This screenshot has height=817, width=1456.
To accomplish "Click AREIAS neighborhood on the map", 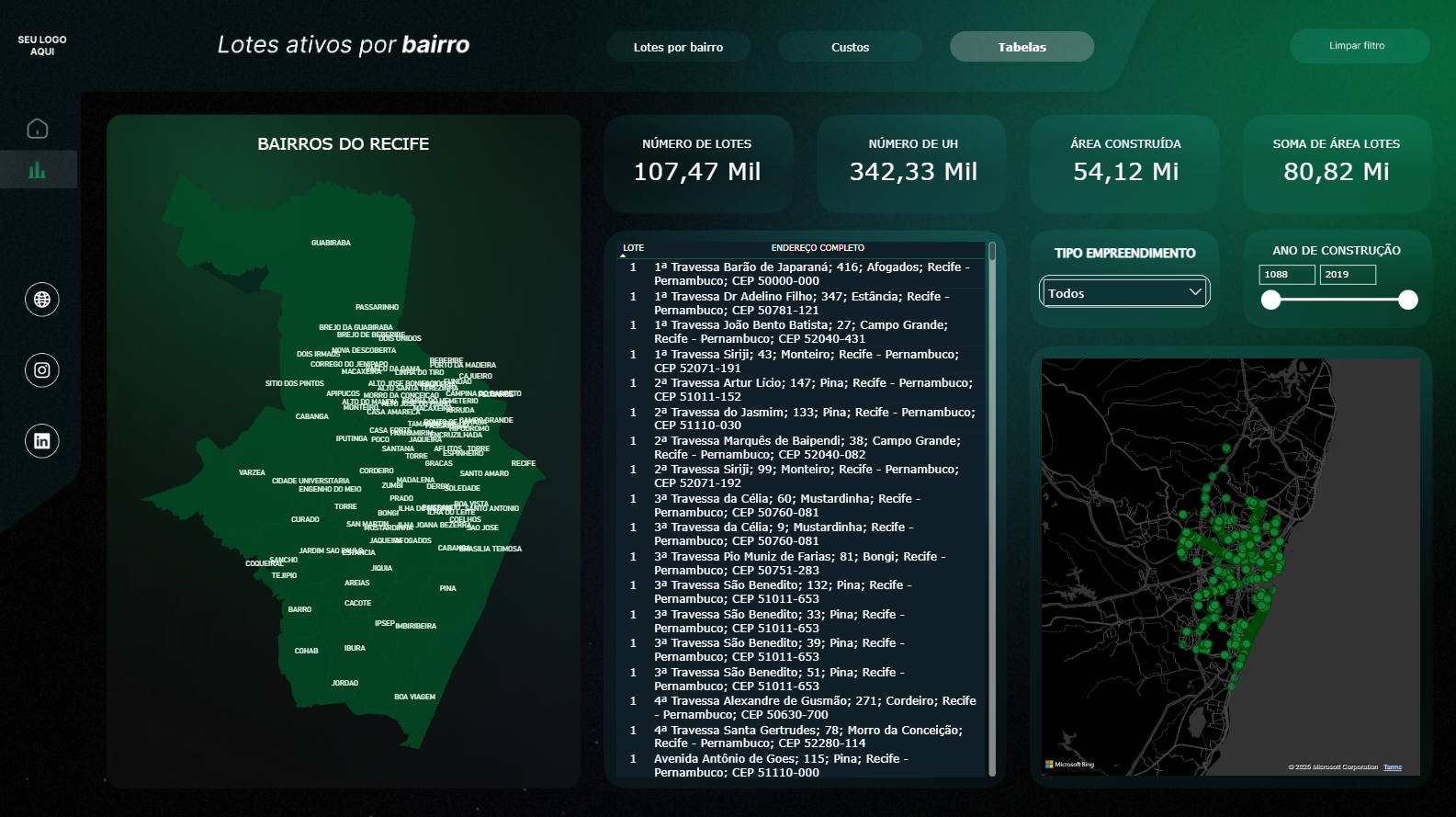I will 356,583.
